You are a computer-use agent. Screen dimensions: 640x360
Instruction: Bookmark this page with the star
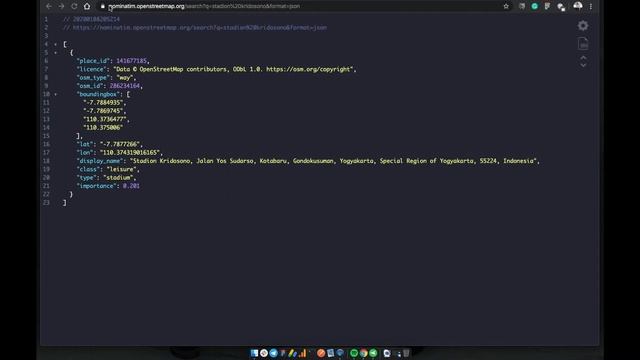click(x=506, y=6)
